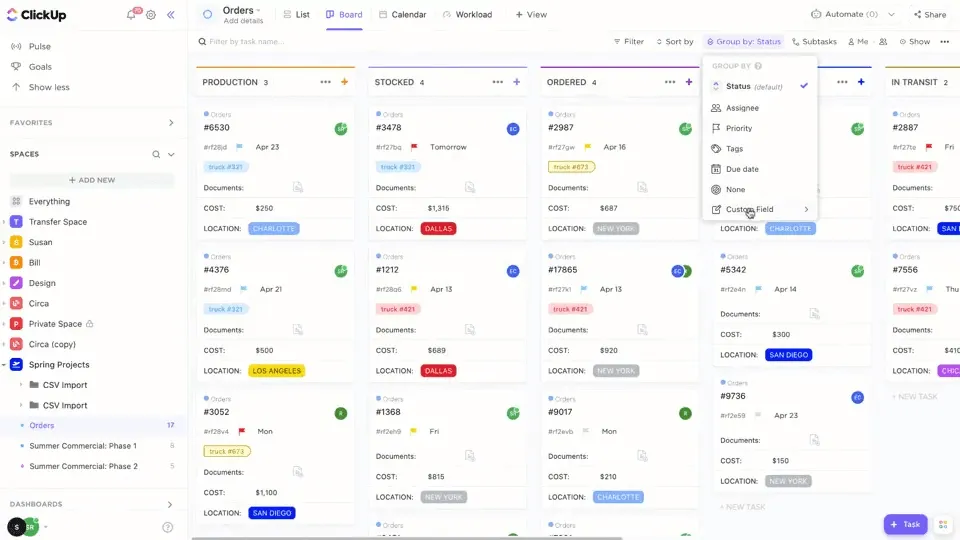
Task: Click priority flag on card #3052
Action: (242, 432)
